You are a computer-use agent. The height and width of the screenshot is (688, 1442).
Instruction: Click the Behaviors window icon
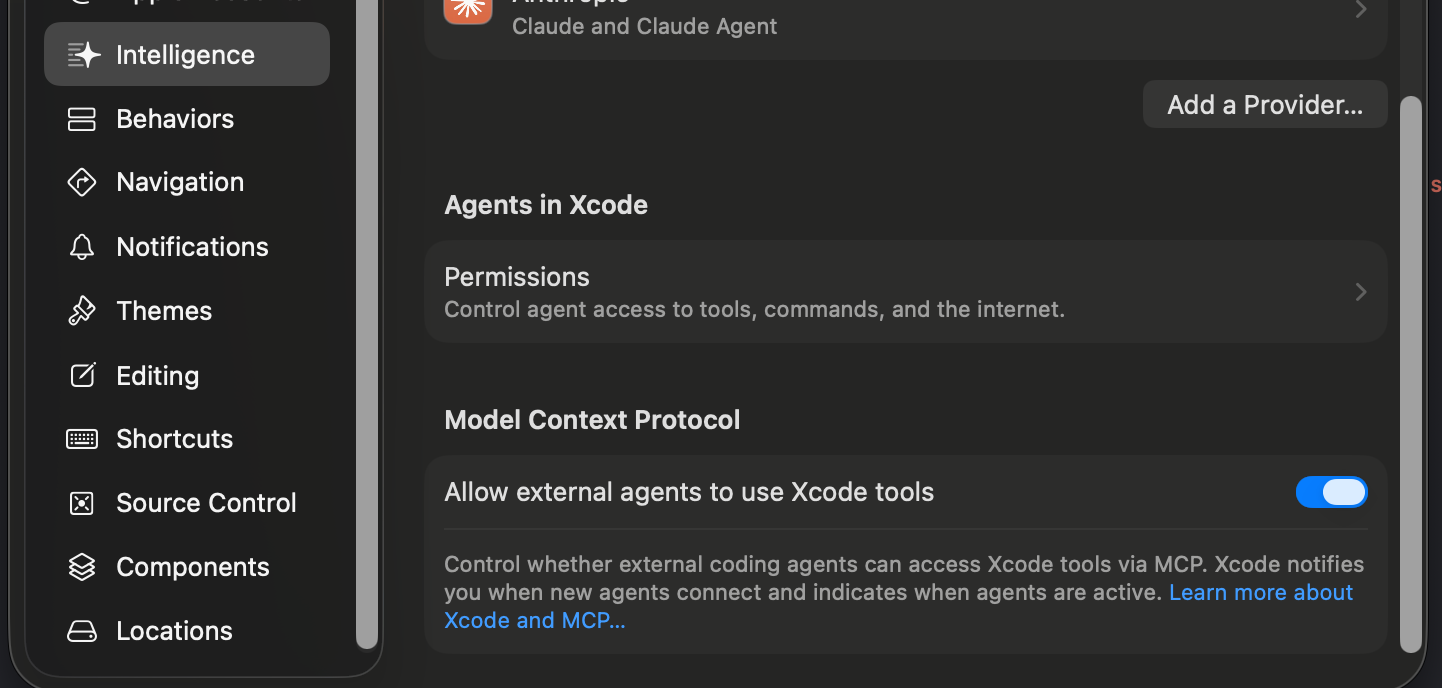tap(82, 118)
